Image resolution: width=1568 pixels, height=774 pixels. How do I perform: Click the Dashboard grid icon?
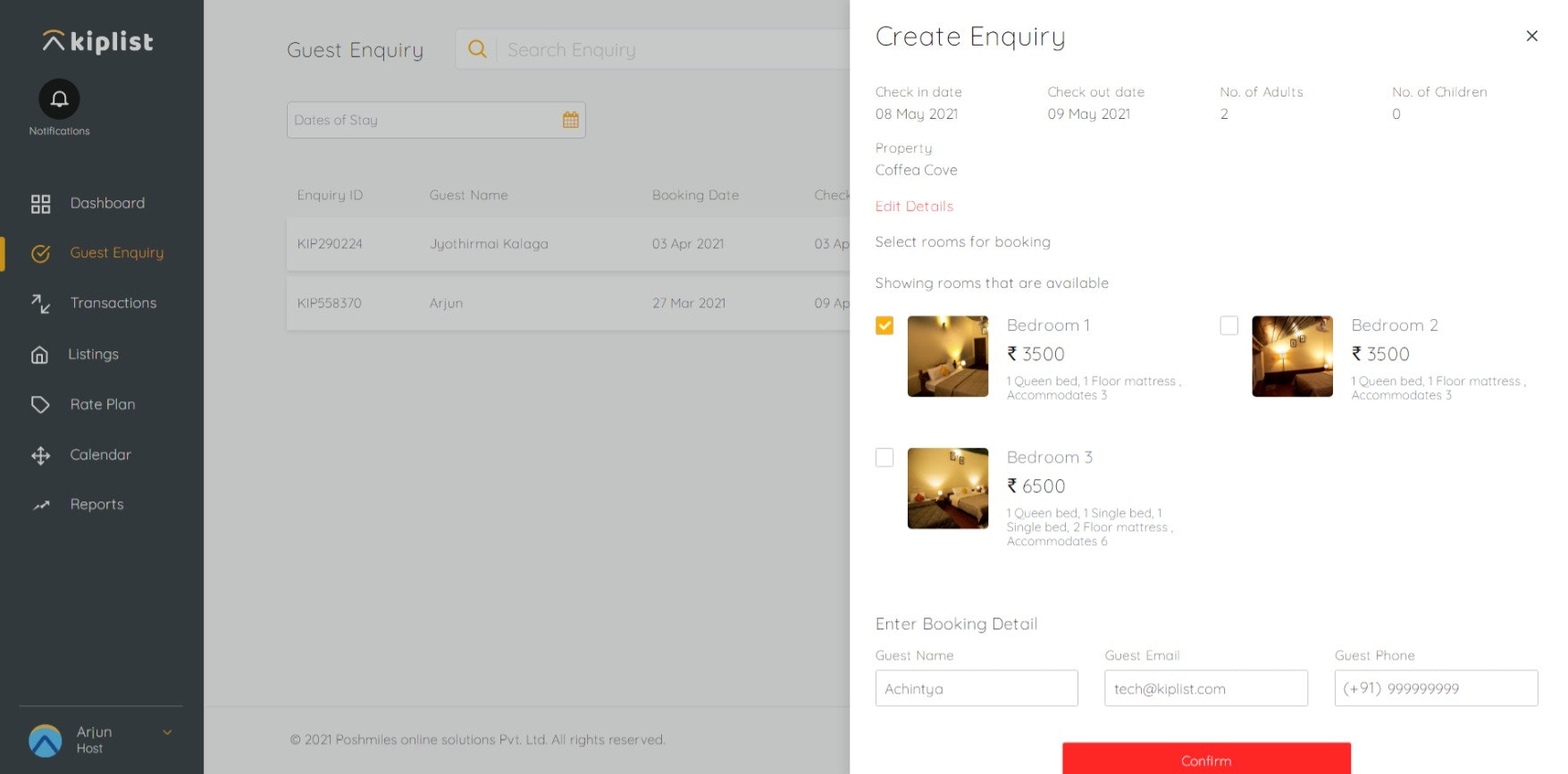40,204
